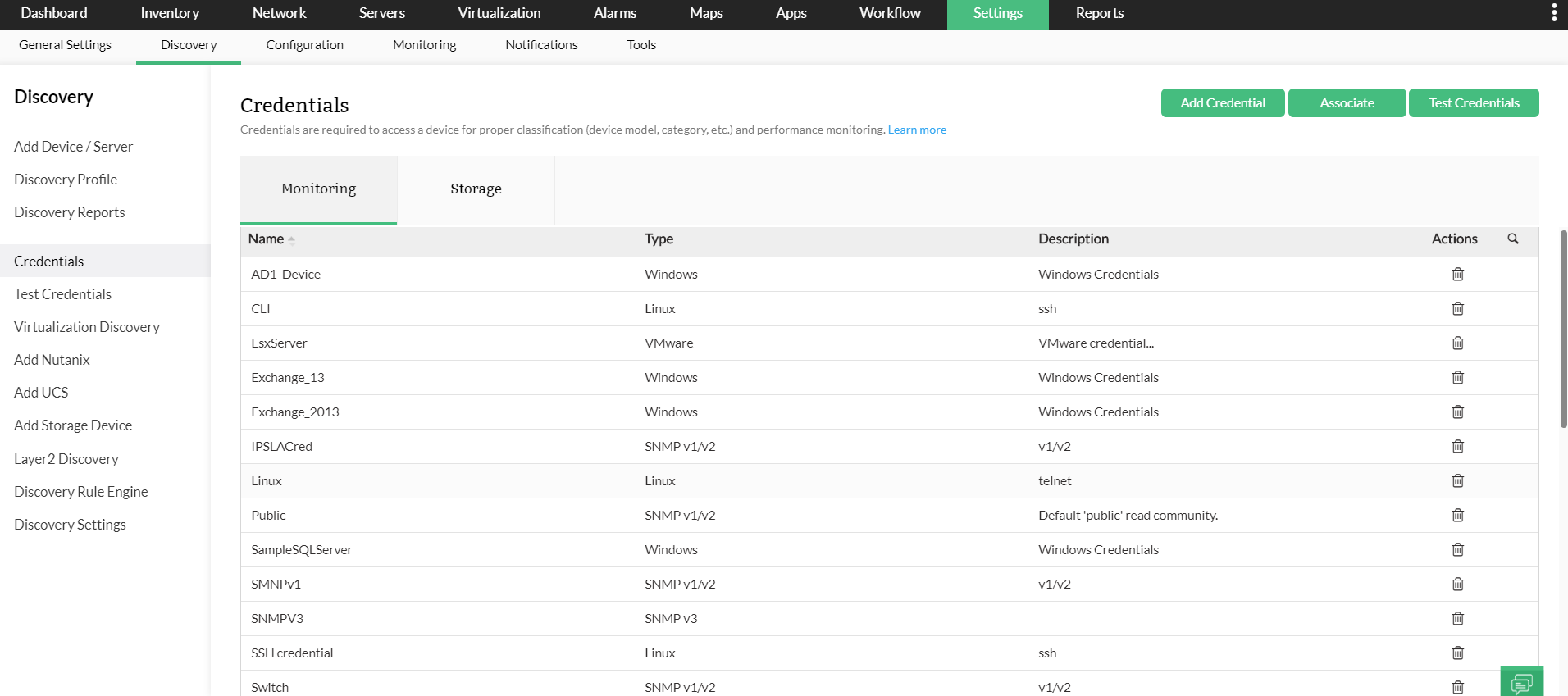The height and width of the screenshot is (696, 1568).
Task: Go to Configuration settings tab
Action: tap(304, 45)
